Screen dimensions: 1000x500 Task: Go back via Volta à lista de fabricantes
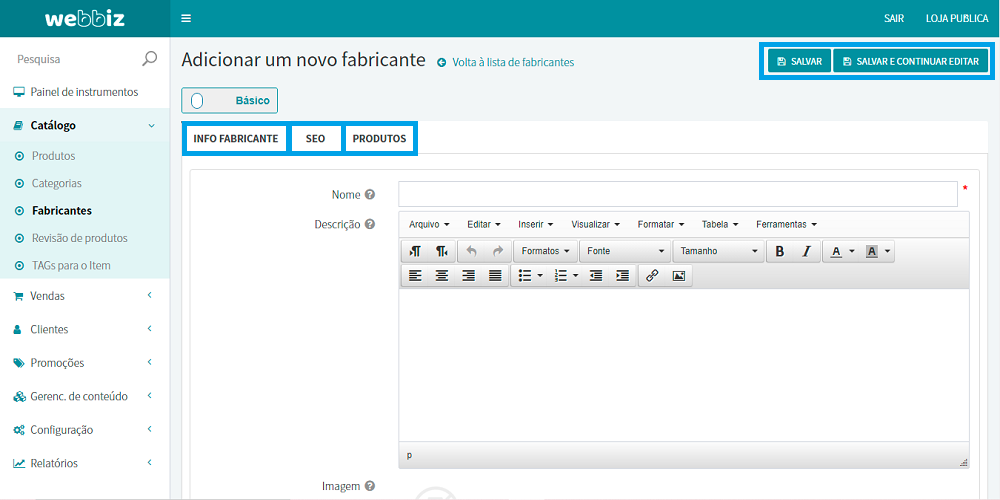click(x=512, y=62)
